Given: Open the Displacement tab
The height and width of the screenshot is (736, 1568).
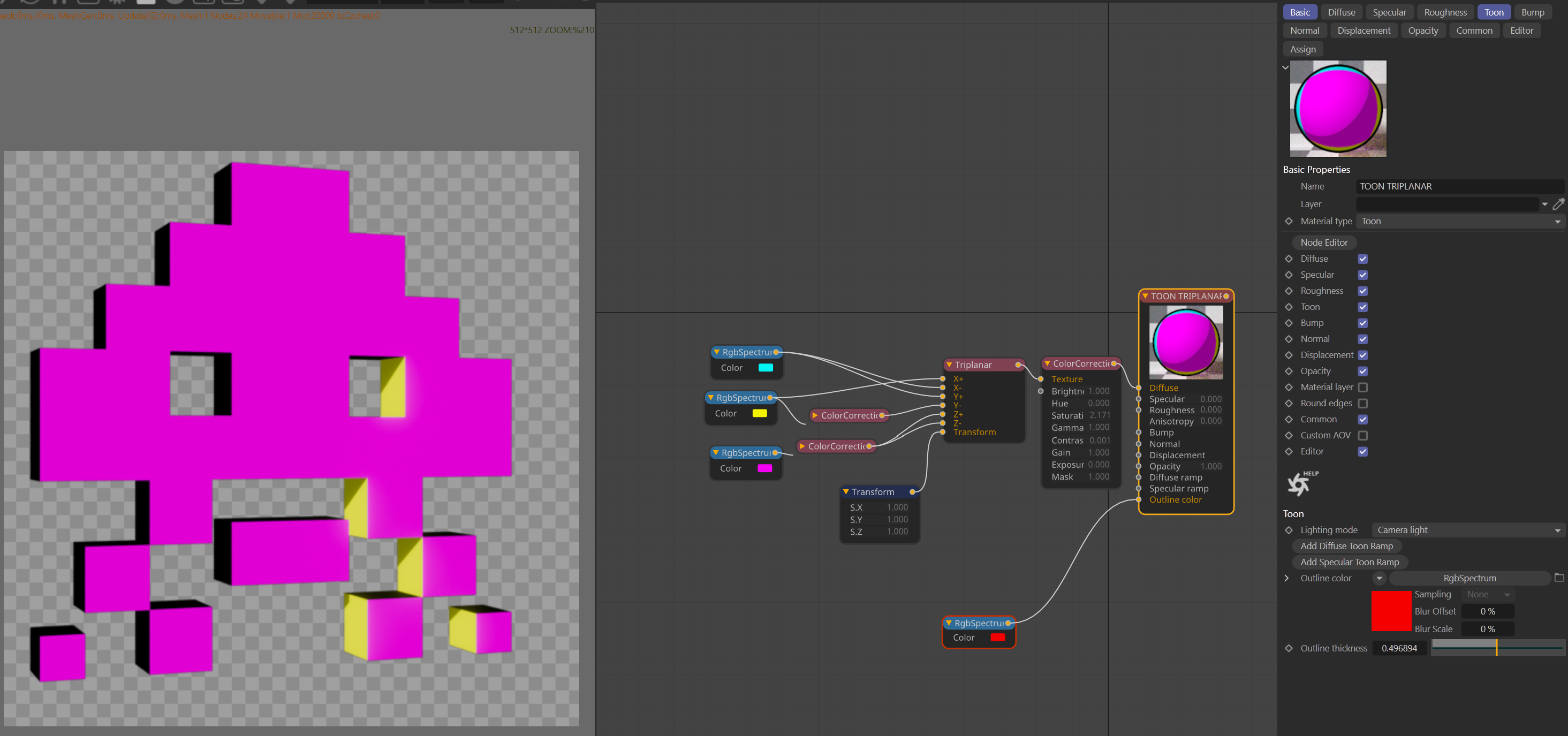Looking at the screenshot, I should point(1364,31).
